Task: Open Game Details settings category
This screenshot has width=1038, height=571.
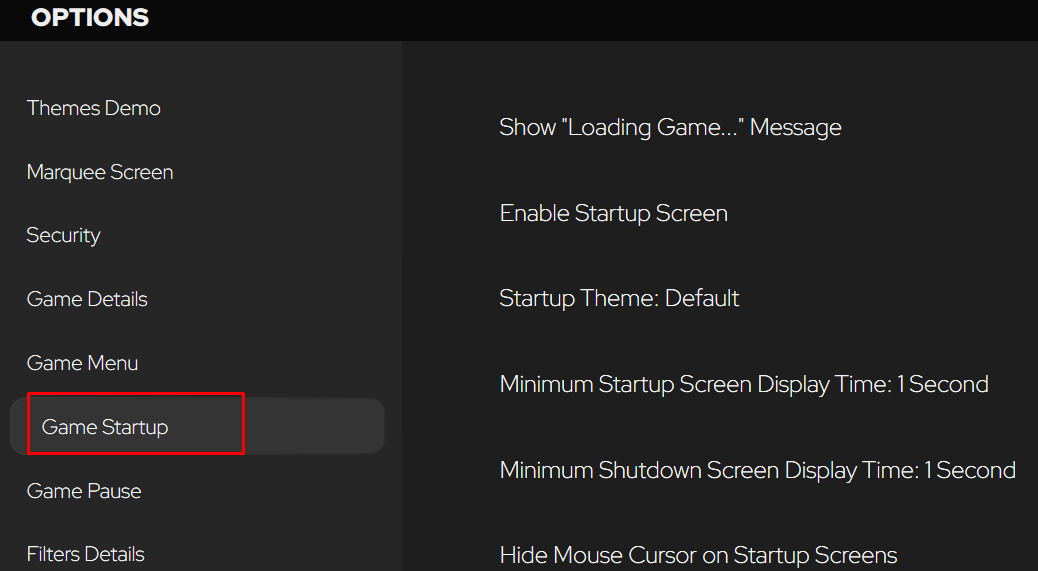Action: click(87, 299)
